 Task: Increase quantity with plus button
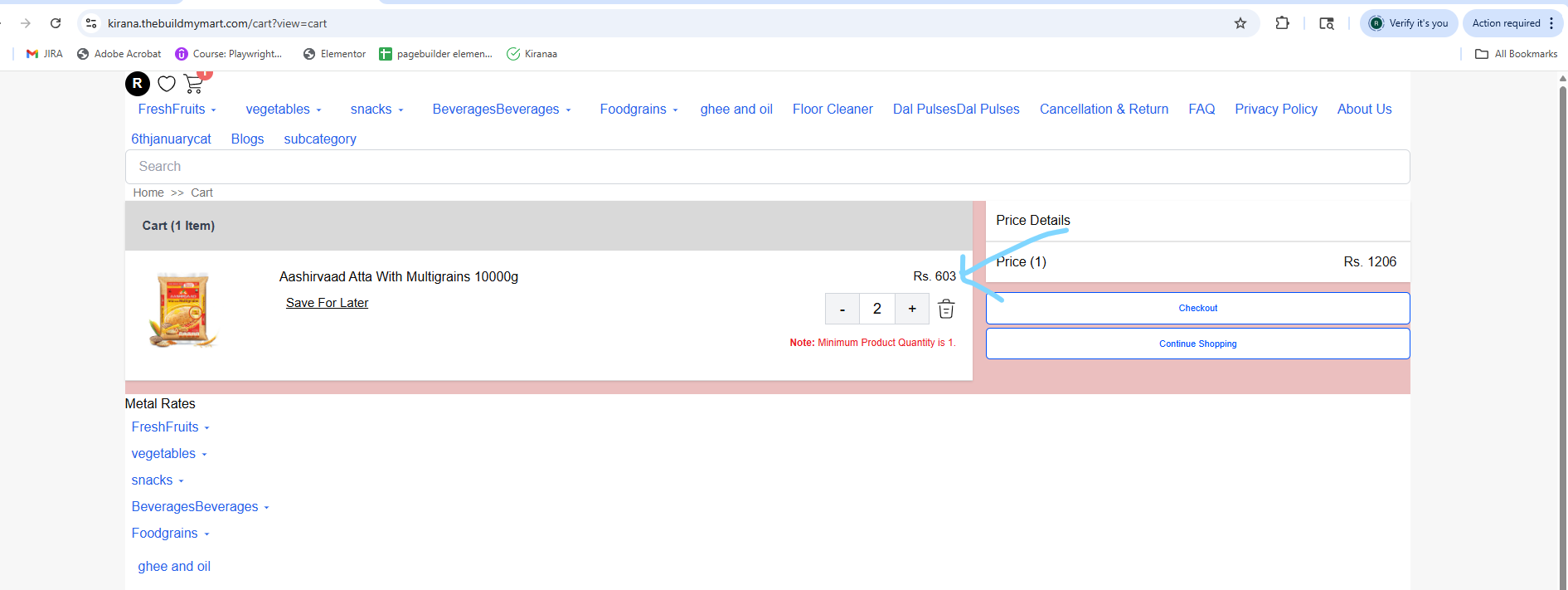(x=912, y=309)
